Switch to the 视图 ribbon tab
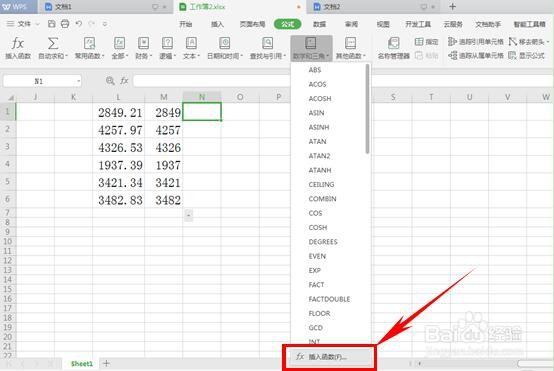 point(383,24)
